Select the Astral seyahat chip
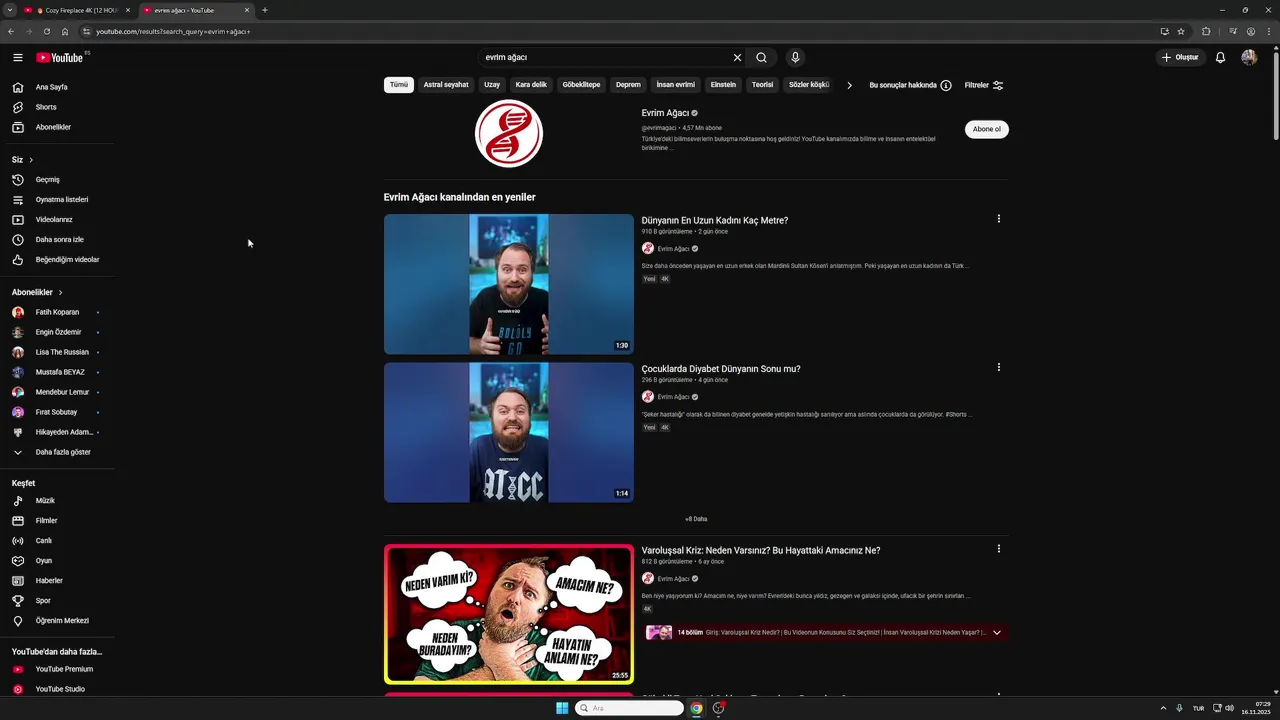1280x720 pixels. 446,85
